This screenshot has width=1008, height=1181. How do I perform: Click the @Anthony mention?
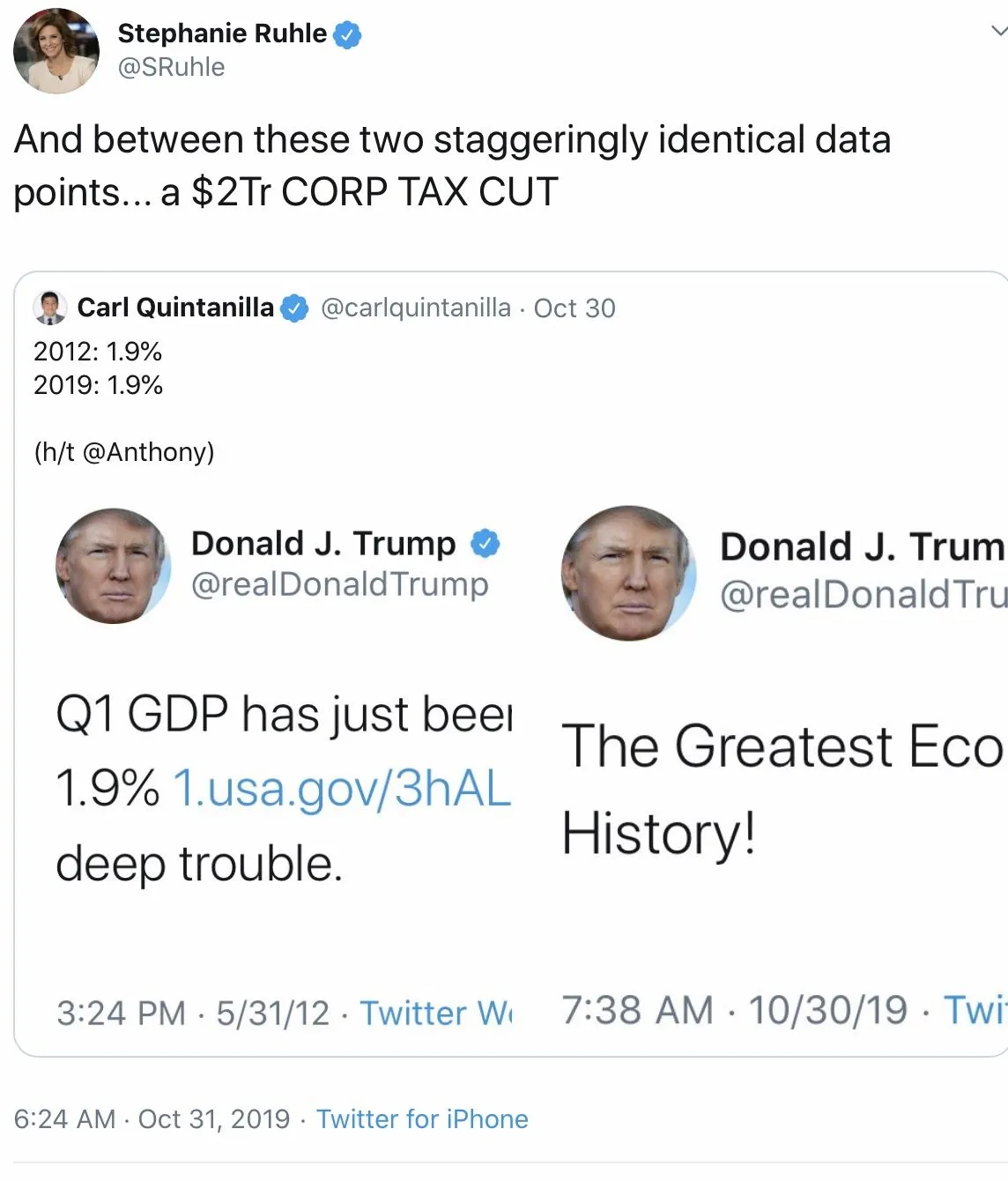coord(147,452)
